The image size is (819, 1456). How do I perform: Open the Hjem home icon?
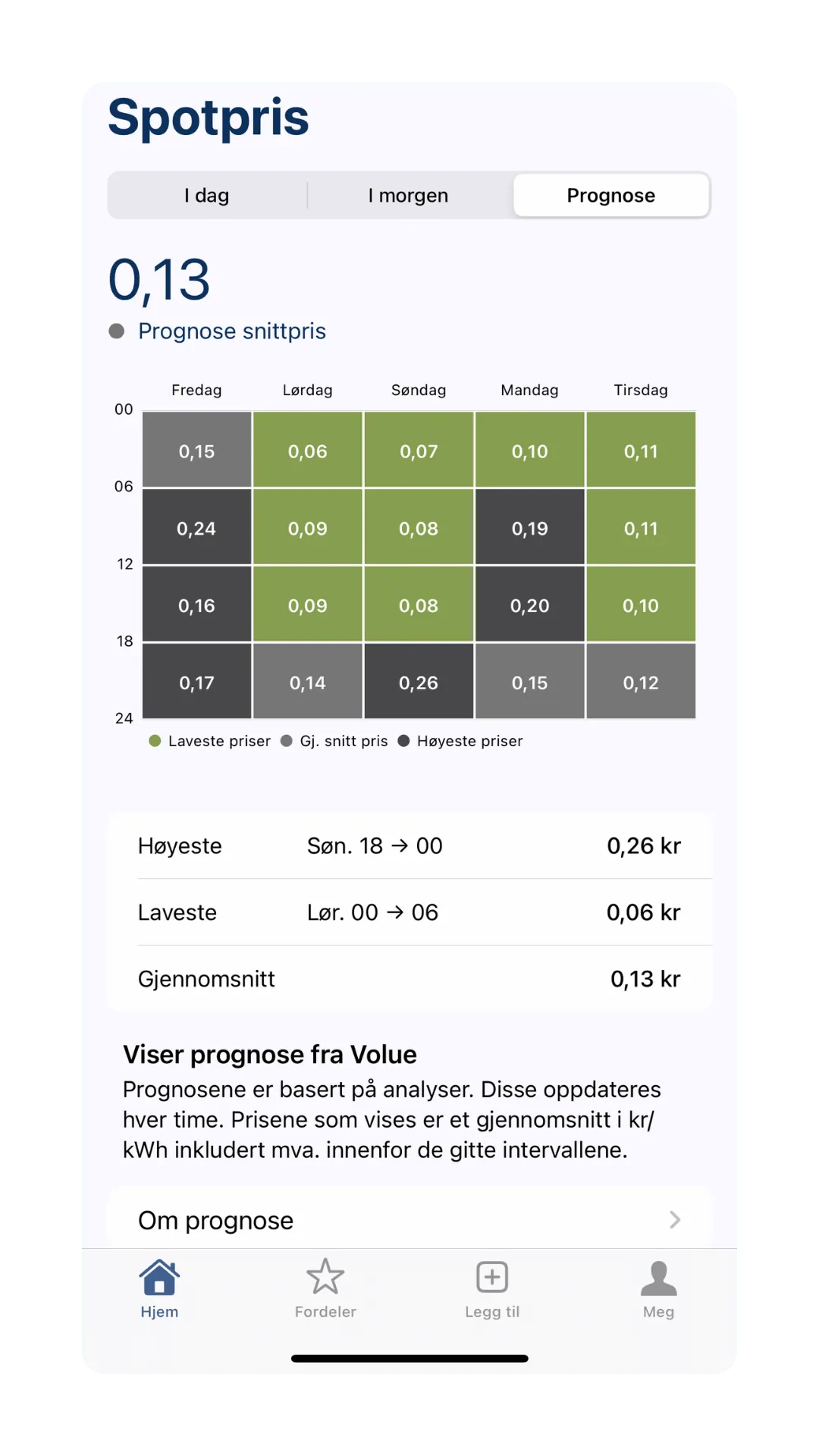point(159,1279)
